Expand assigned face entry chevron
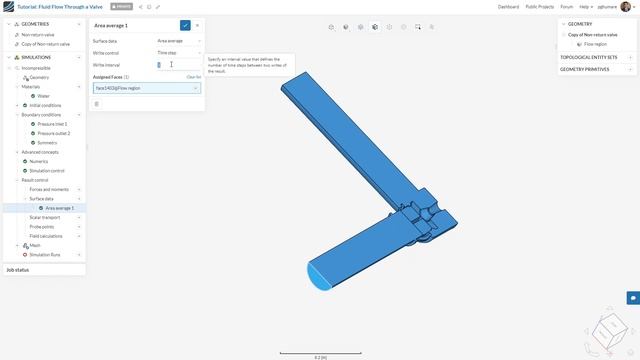Image resolution: width=640 pixels, height=360 pixels. [x=195, y=88]
